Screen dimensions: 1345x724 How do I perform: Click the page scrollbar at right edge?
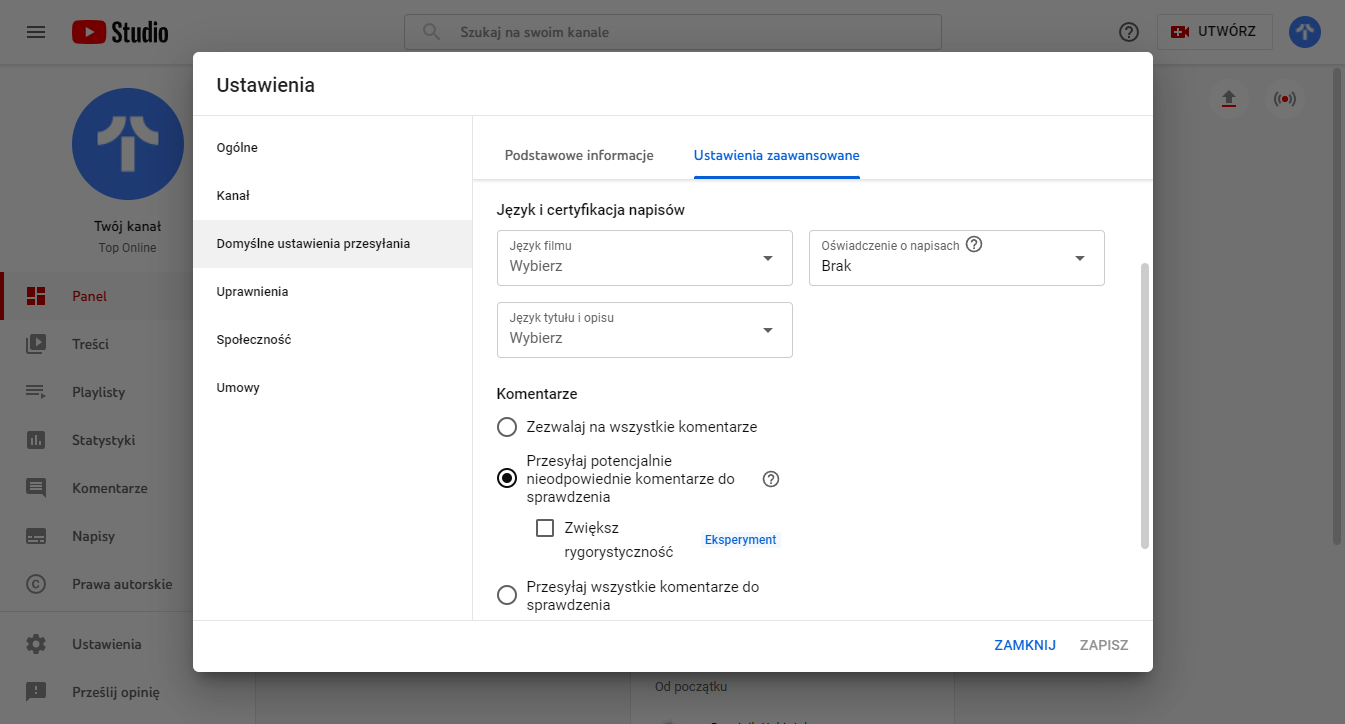1338,305
